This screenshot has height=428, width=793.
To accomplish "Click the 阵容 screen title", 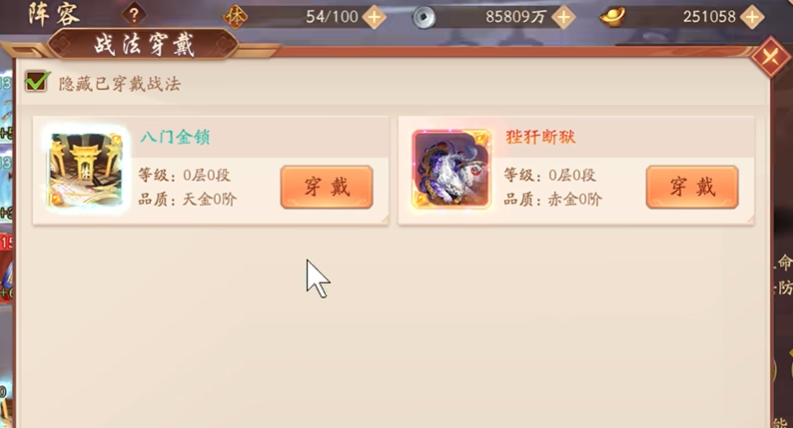I will 54,14.
